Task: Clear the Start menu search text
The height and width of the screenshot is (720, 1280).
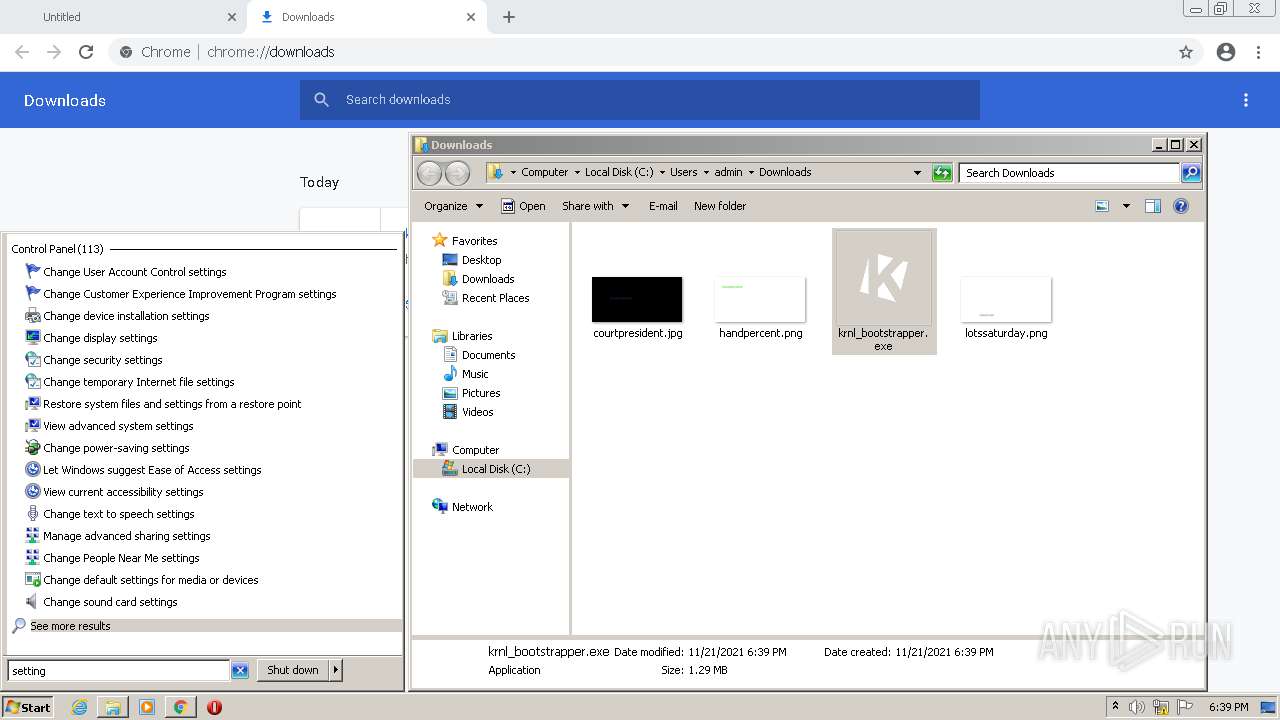Action: point(240,671)
